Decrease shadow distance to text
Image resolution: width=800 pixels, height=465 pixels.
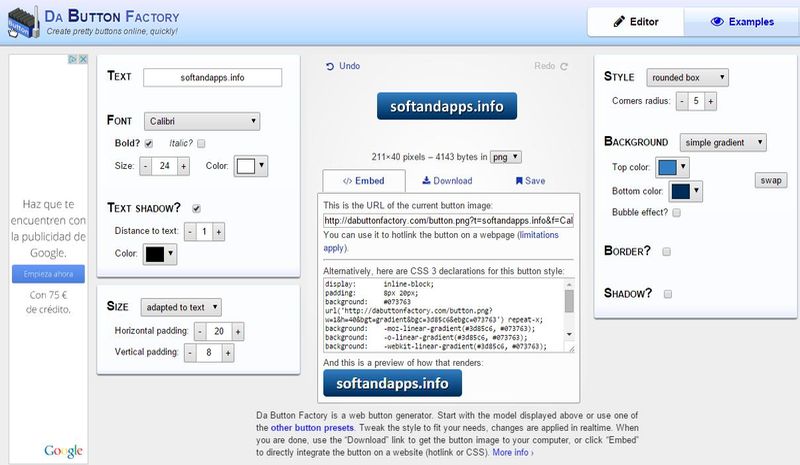[x=190, y=232]
